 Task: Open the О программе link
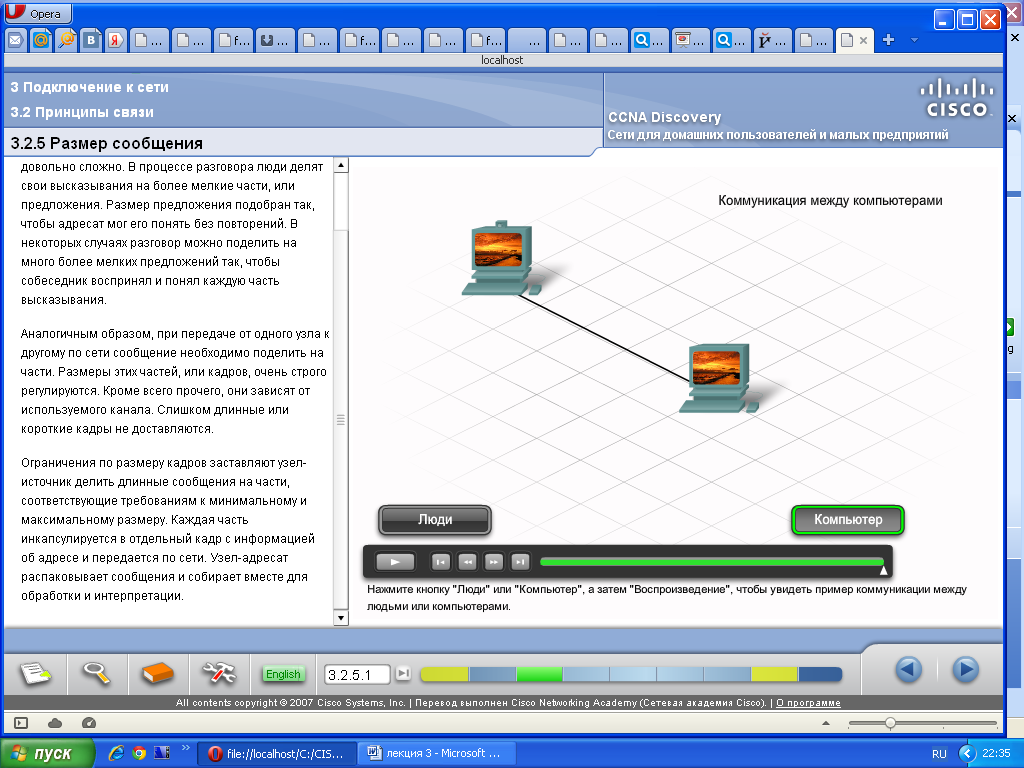(808, 703)
